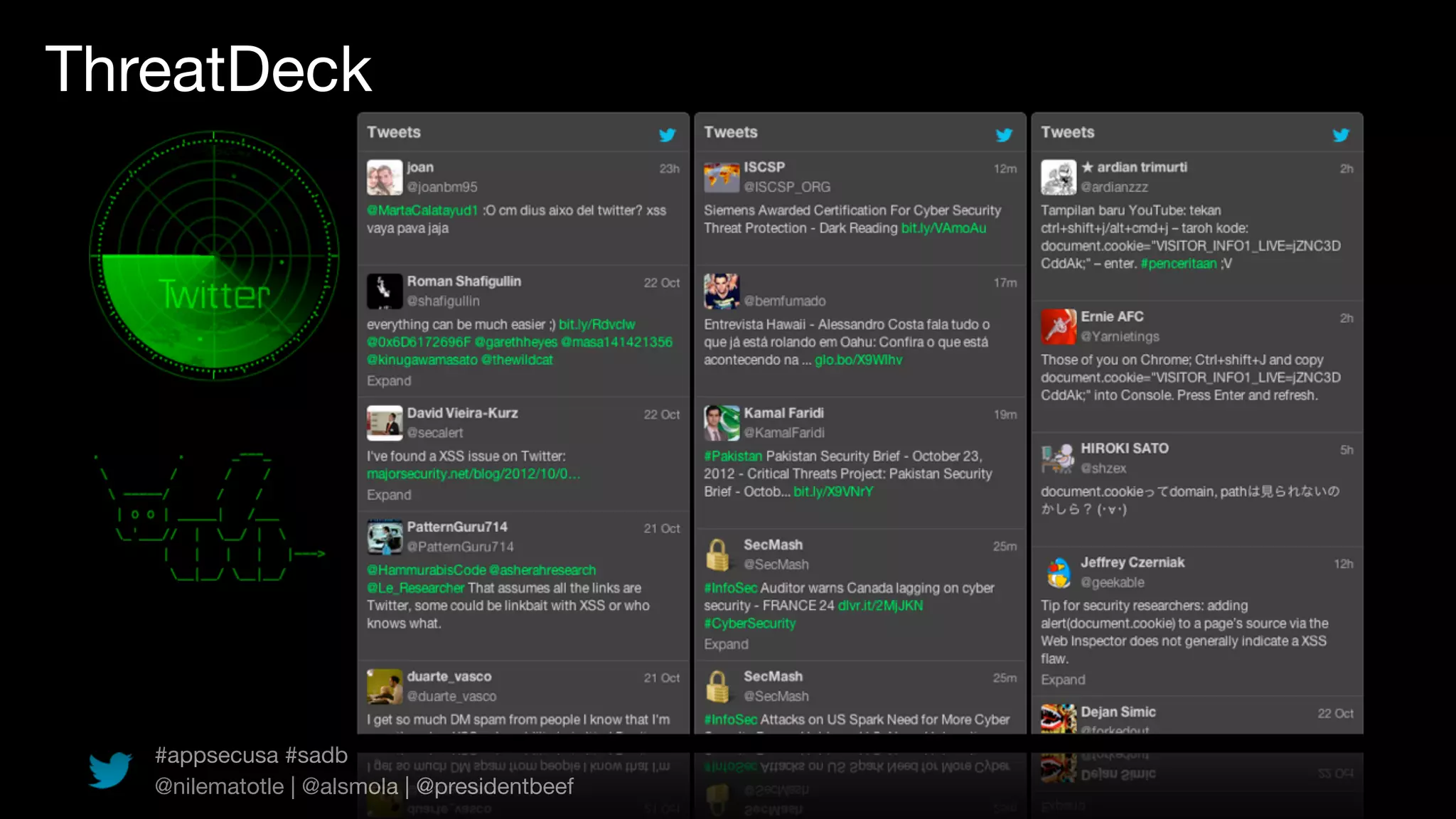The height and width of the screenshot is (819, 1456).
Task: Click the @joanbm95 handle
Action: pos(442,187)
